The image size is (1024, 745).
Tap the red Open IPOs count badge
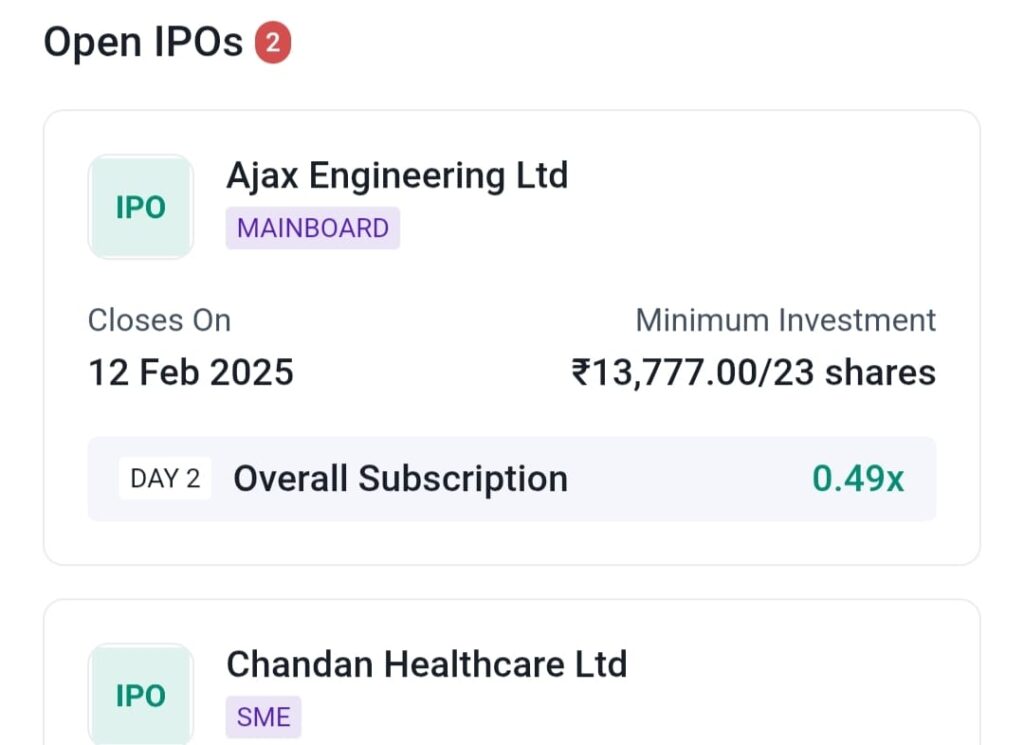pyautogui.click(x=273, y=42)
